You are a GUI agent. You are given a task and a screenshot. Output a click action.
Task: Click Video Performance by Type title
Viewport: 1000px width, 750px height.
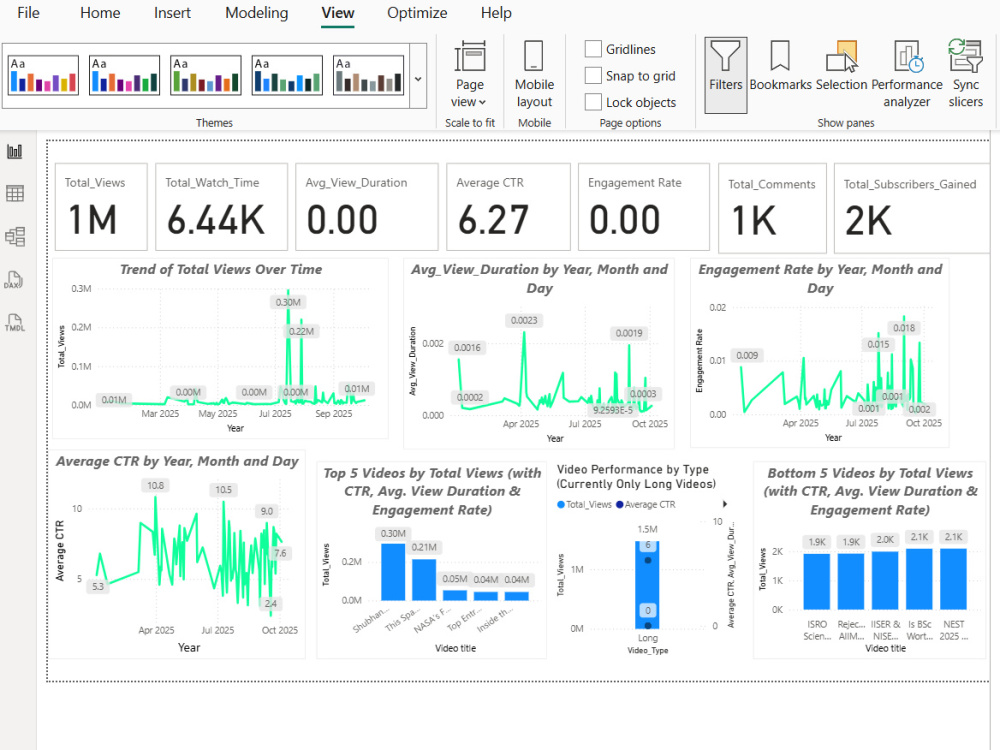point(636,476)
